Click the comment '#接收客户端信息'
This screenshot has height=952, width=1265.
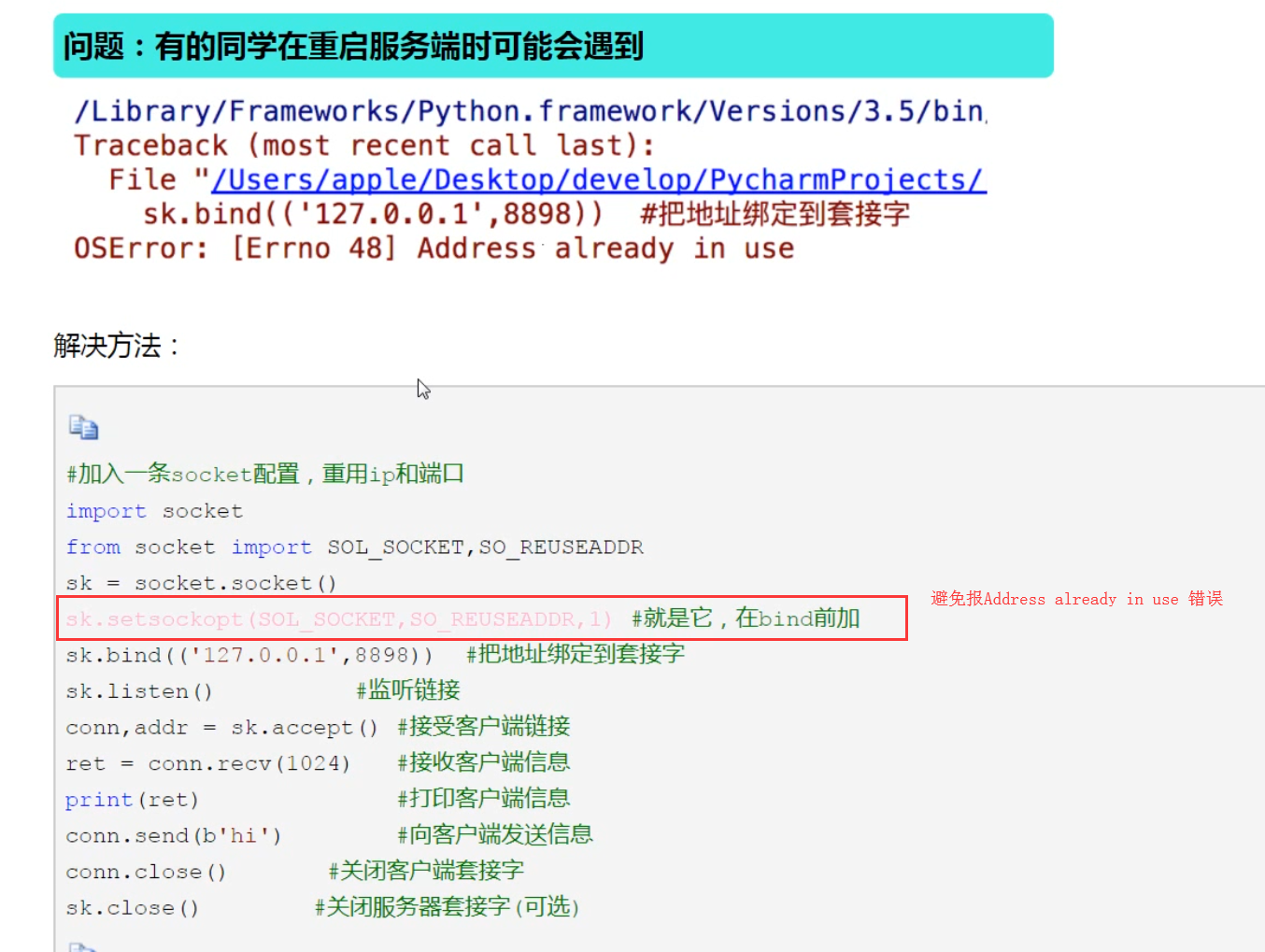pos(484,762)
